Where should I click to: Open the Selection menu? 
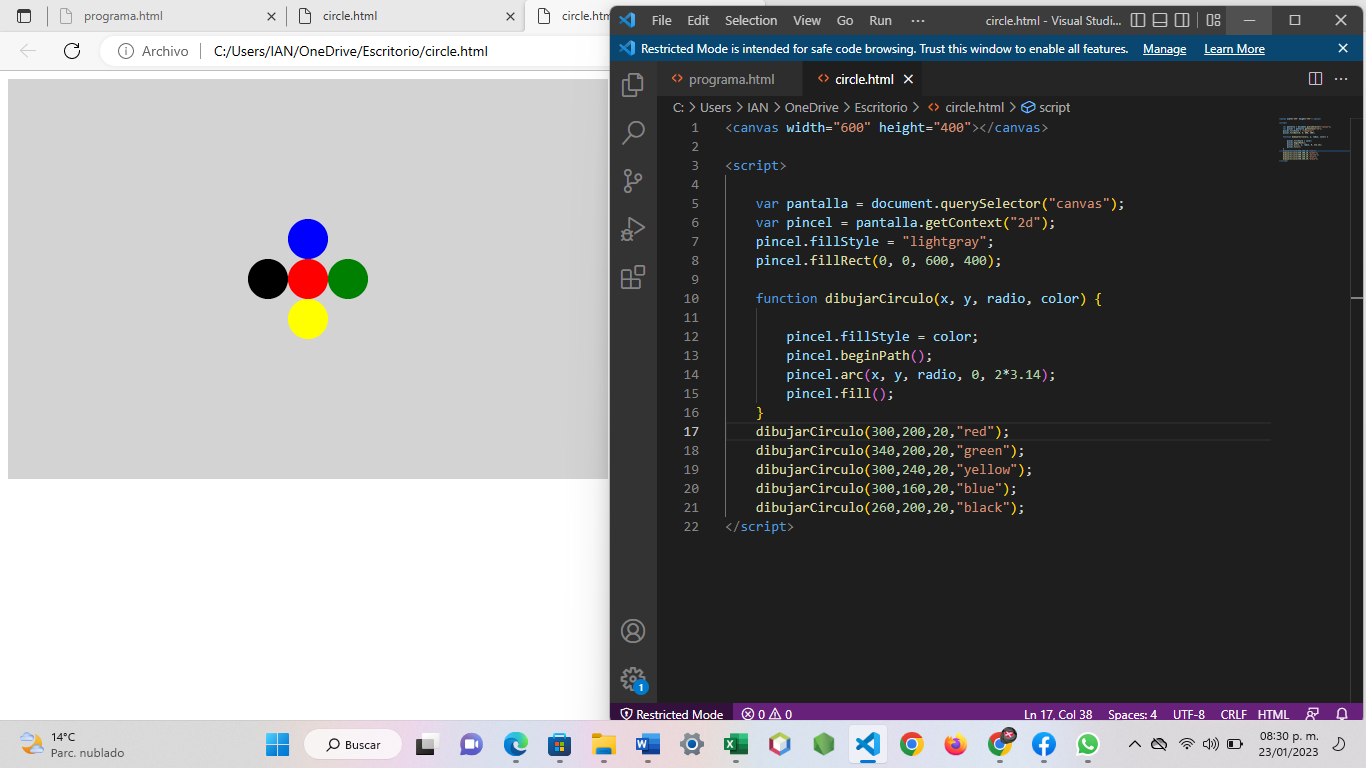pos(751,20)
